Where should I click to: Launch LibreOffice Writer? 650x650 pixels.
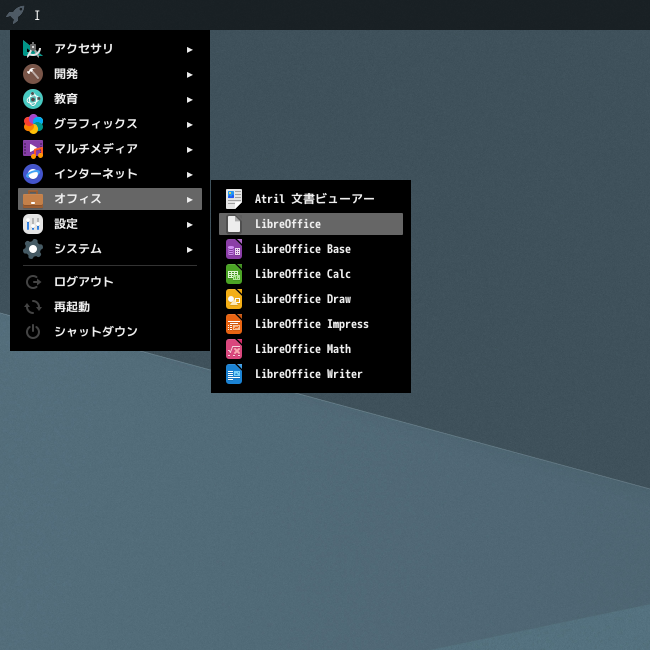coord(311,374)
